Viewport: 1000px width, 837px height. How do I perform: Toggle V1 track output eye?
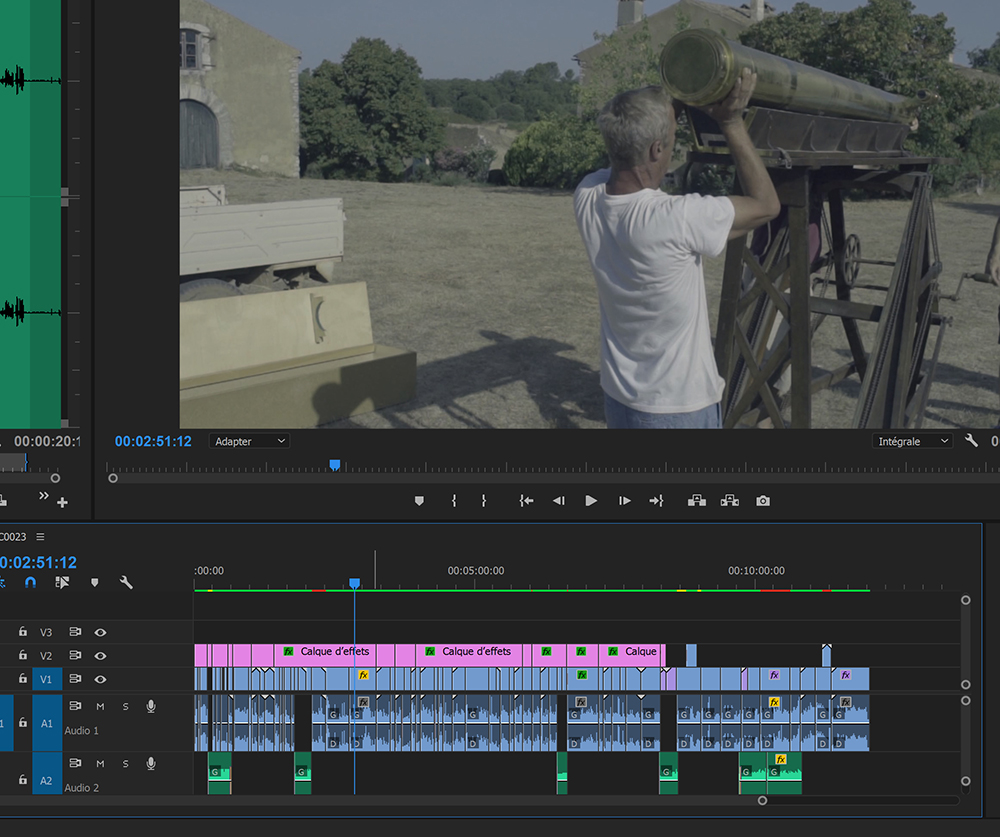coord(100,679)
